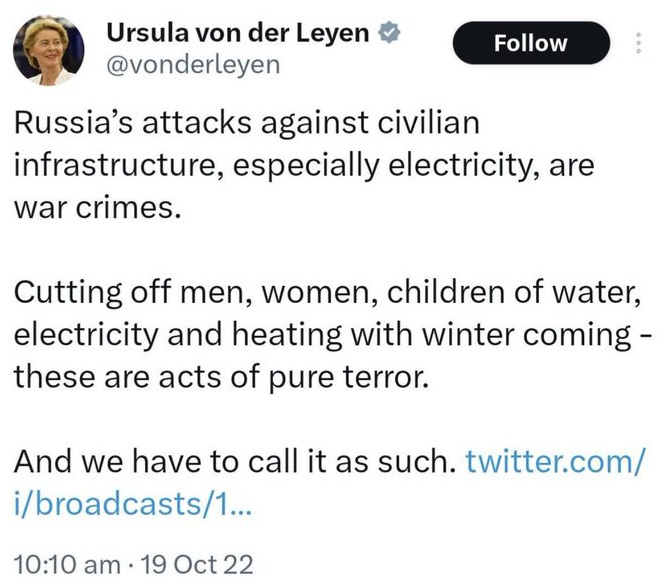The width and height of the screenshot is (667, 582).
Task: Open the three-dot more options menu
Action: coord(638,43)
